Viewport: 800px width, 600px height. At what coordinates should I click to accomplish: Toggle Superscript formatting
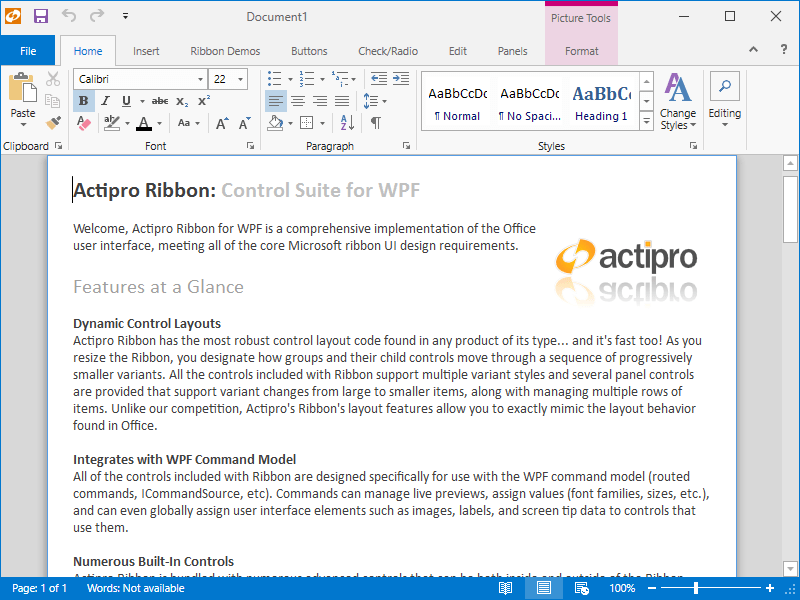[x=204, y=101]
